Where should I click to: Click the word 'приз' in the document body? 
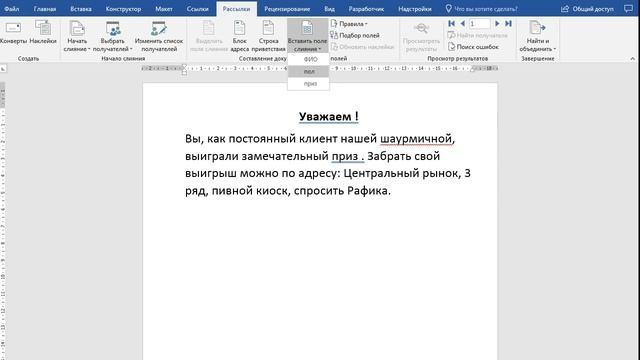(345, 156)
